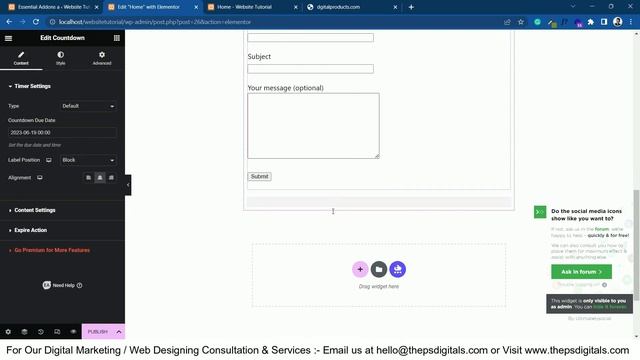
Task: Bookmark this page with star icon
Action: (x=521, y=22)
